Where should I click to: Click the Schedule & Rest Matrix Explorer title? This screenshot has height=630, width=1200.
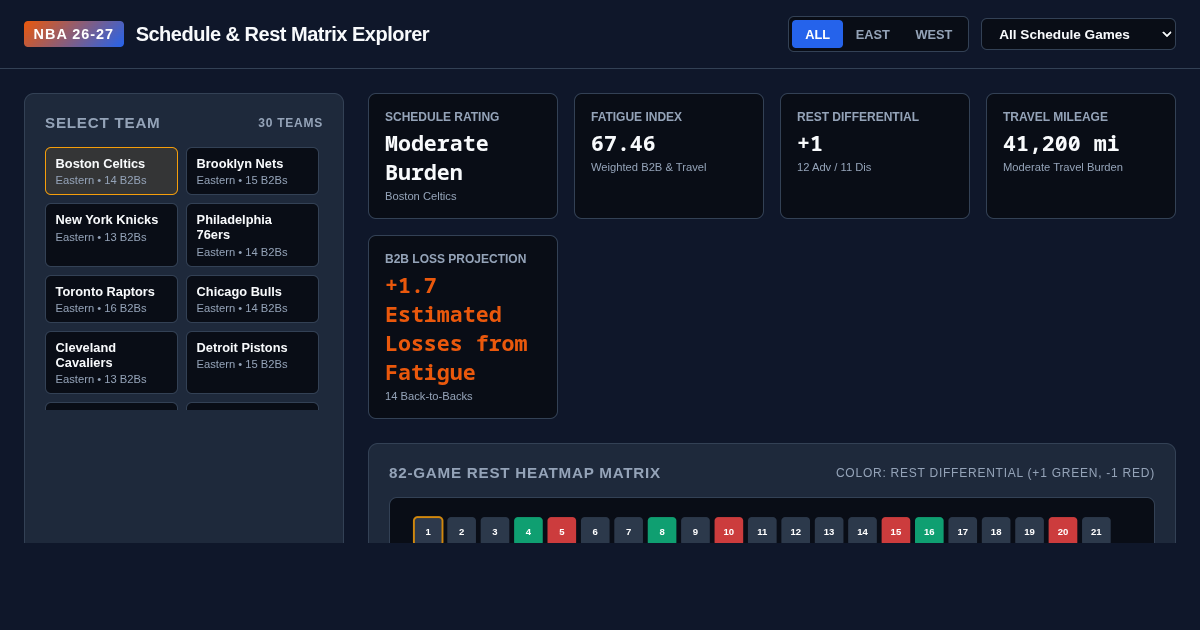(282, 34)
